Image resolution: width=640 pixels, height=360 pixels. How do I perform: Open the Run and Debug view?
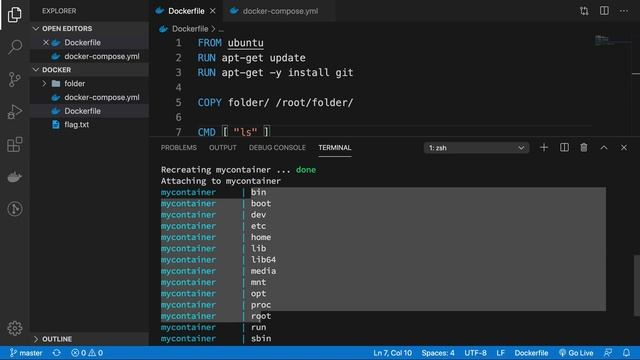[15, 111]
